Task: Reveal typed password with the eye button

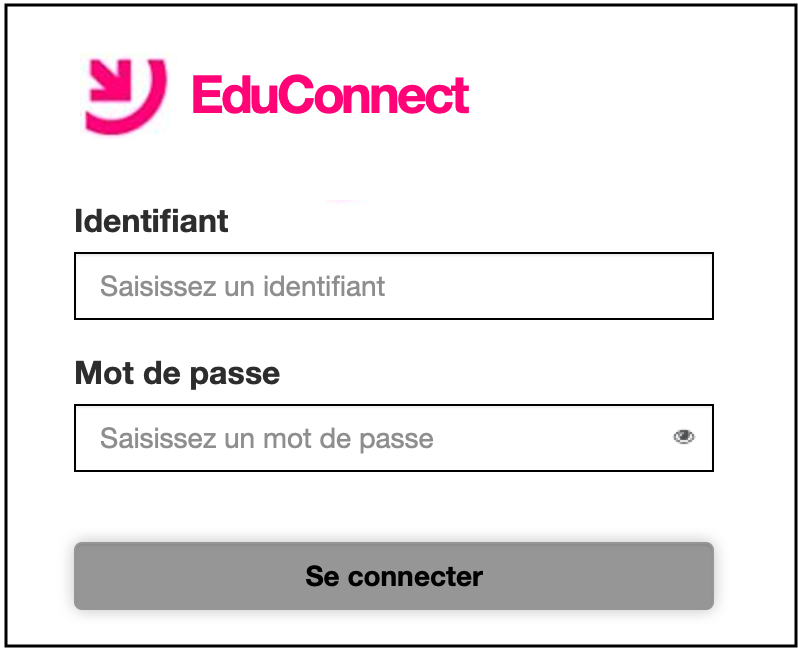Action: point(683,437)
